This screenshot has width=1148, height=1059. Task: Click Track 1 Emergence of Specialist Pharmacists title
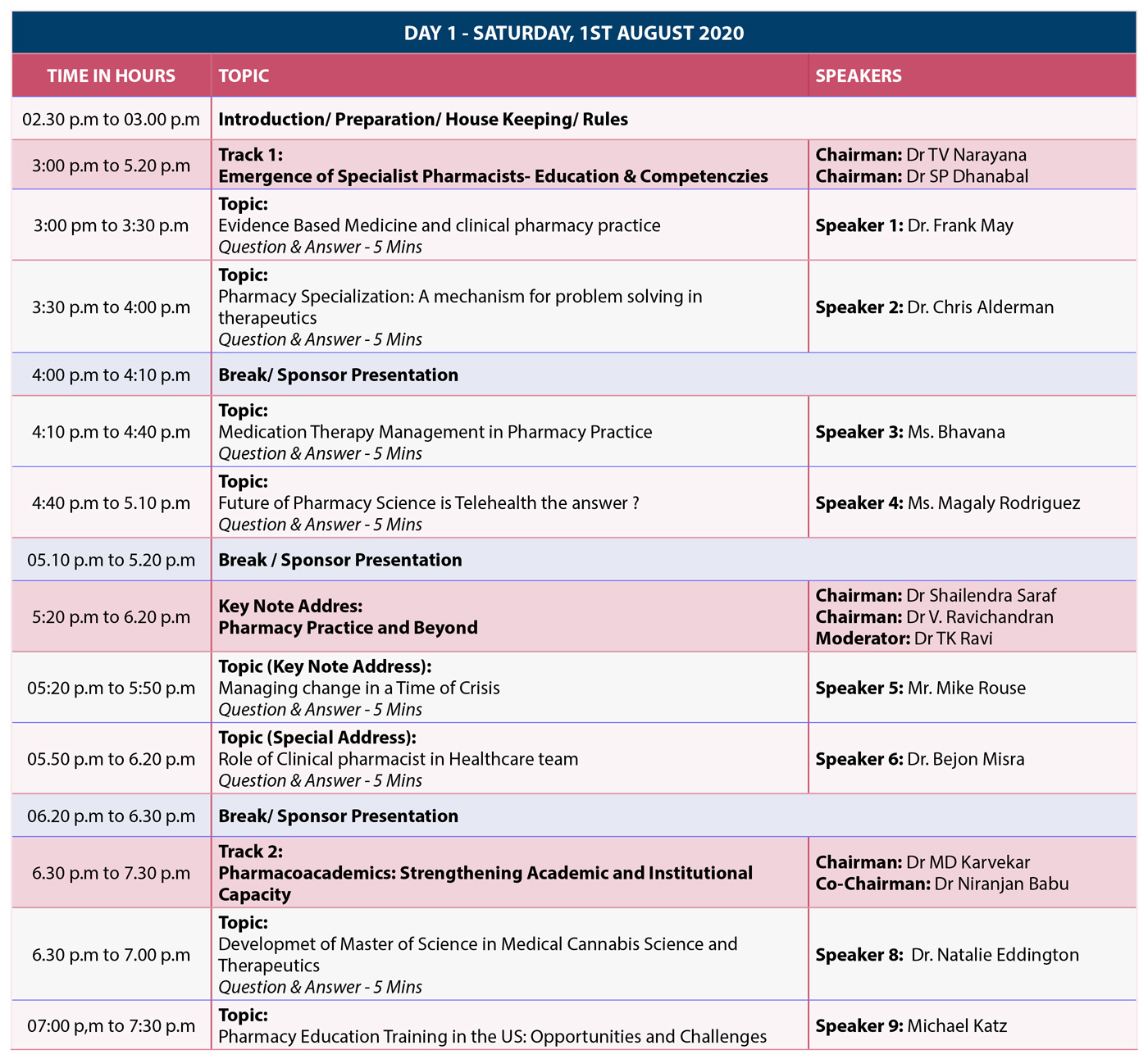pyautogui.click(x=493, y=176)
